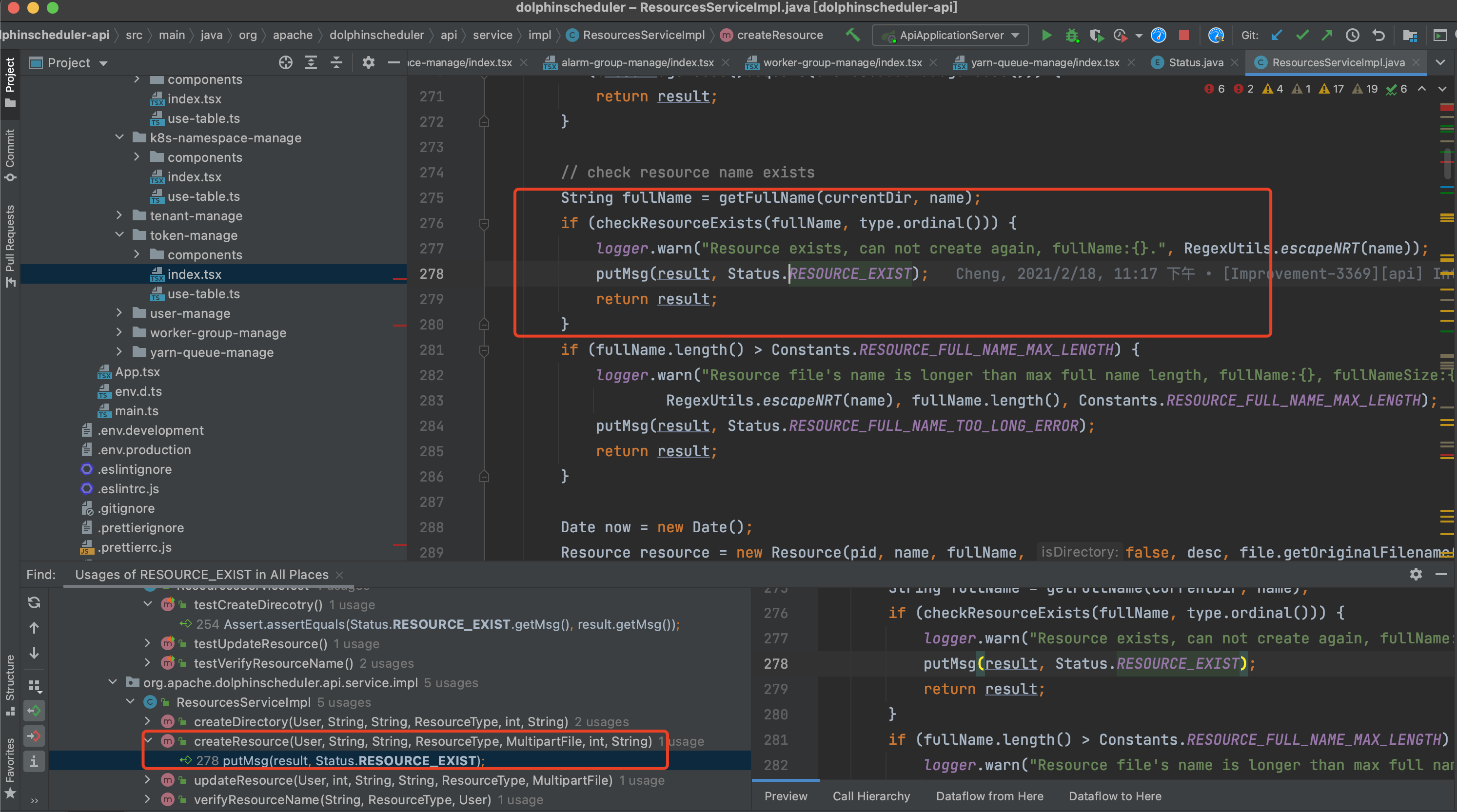Image resolution: width=1457 pixels, height=812 pixels.
Task: Start debugging with the bug icon
Action: click(1072, 35)
